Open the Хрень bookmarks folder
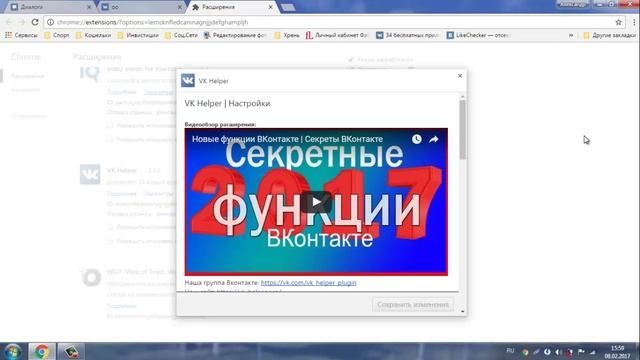 [x=287, y=36]
